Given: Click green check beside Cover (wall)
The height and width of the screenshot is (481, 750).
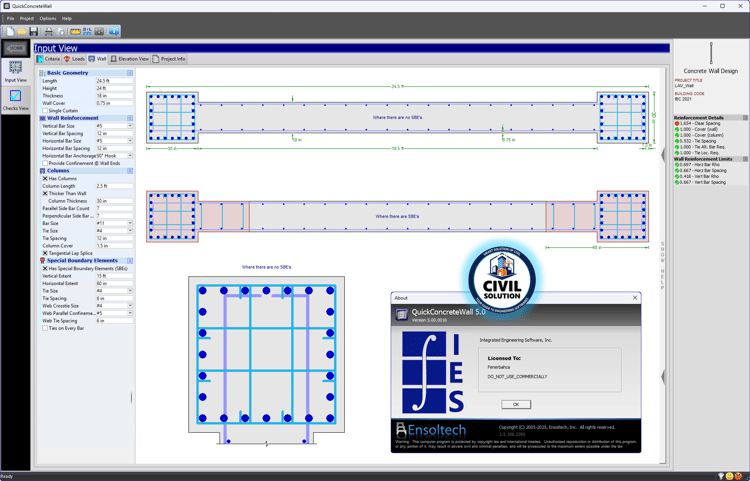Looking at the screenshot, I should [677, 129].
